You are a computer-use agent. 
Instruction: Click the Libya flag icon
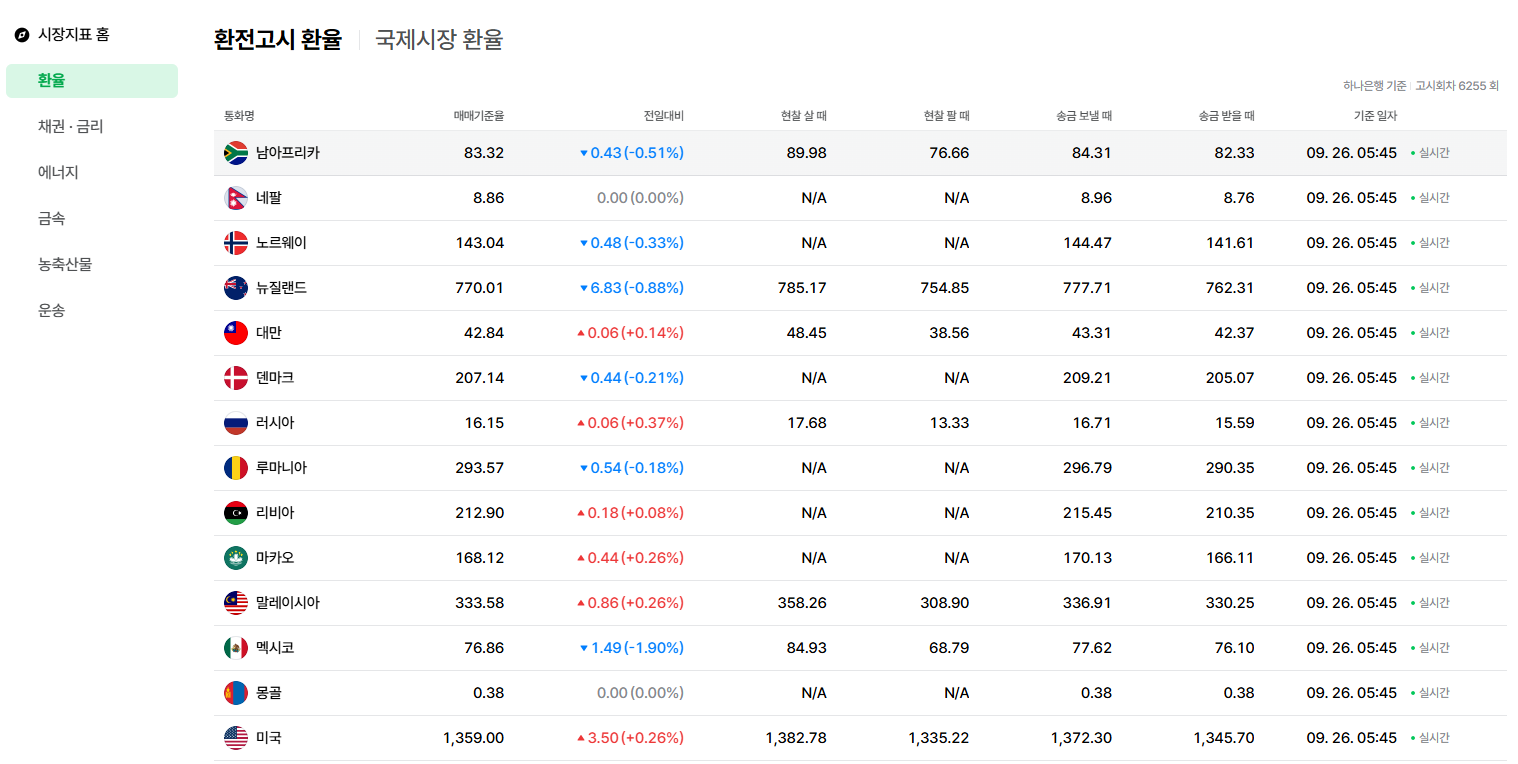pos(236,513)
